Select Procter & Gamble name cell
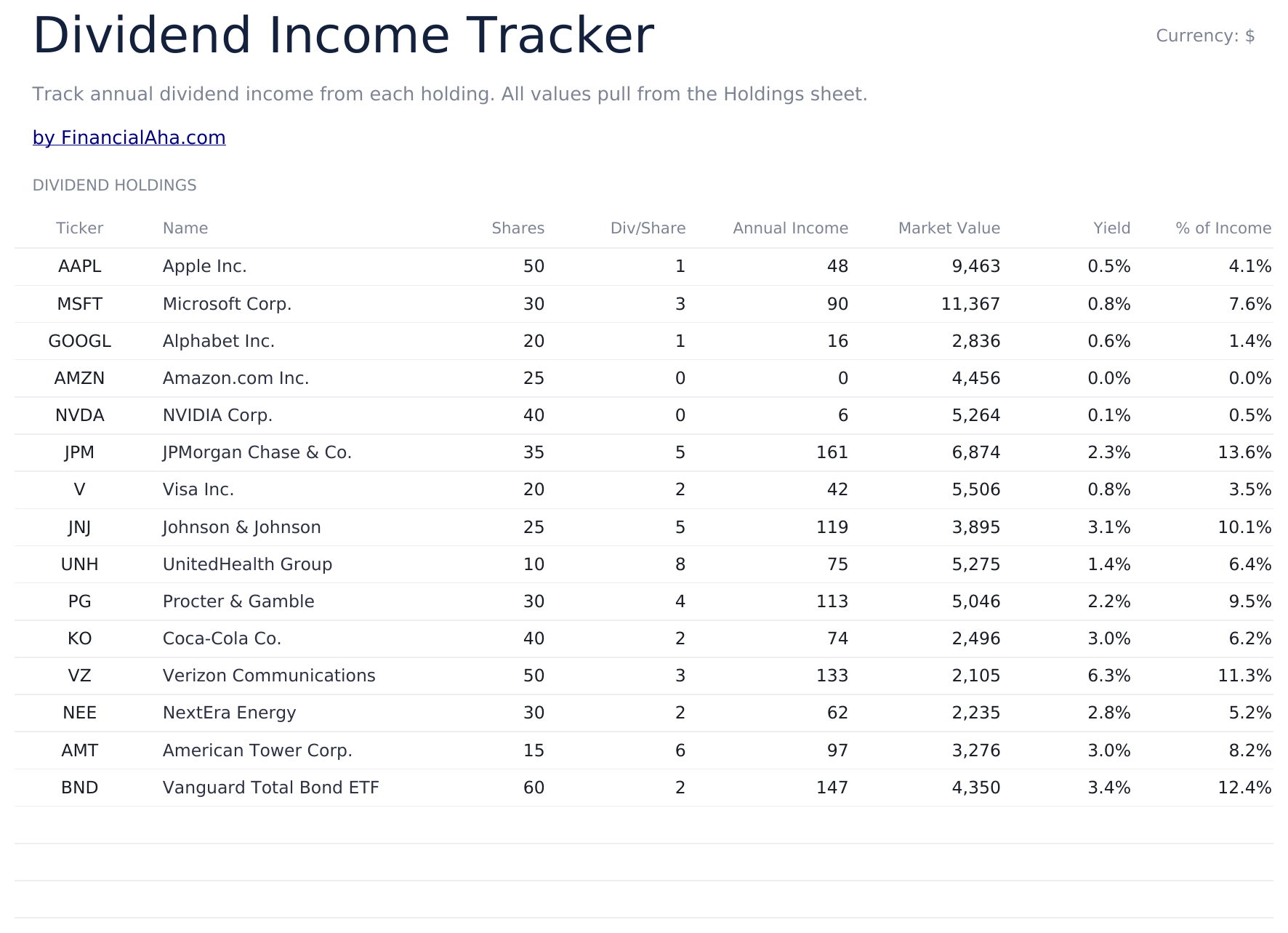 coord(238,601)
